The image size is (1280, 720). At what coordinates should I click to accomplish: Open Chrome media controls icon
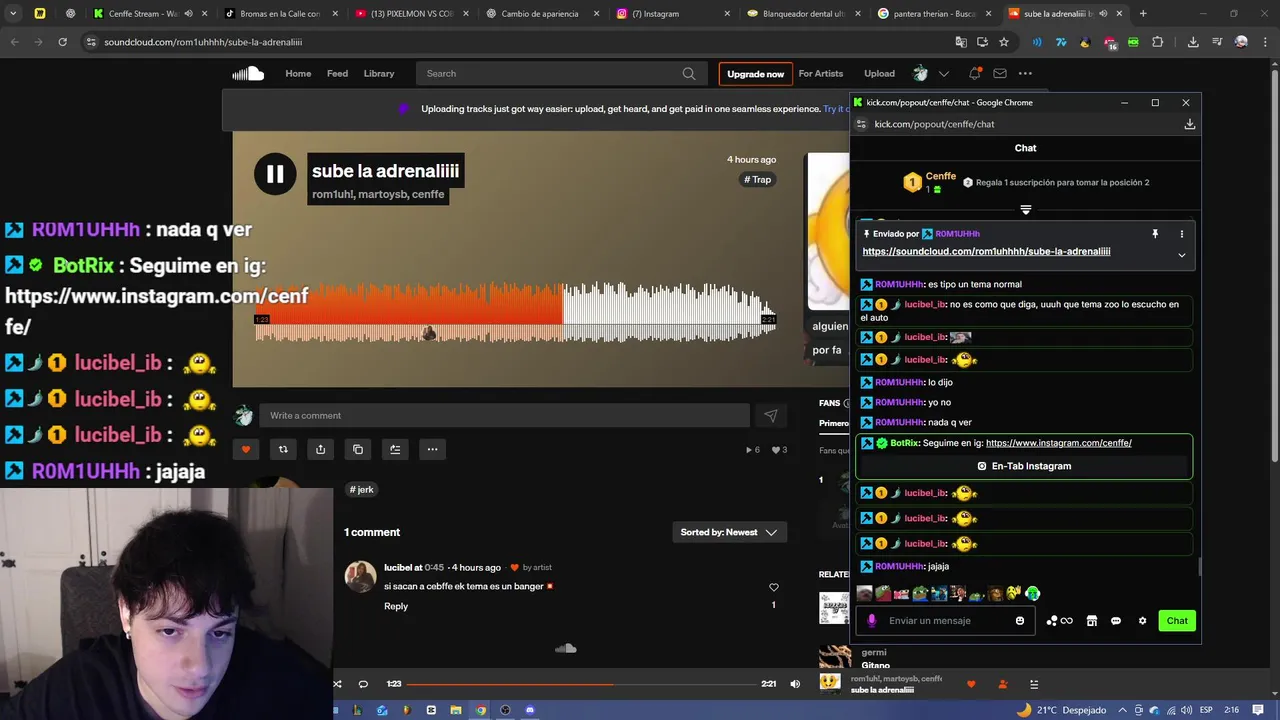[x=1217, y=42]
